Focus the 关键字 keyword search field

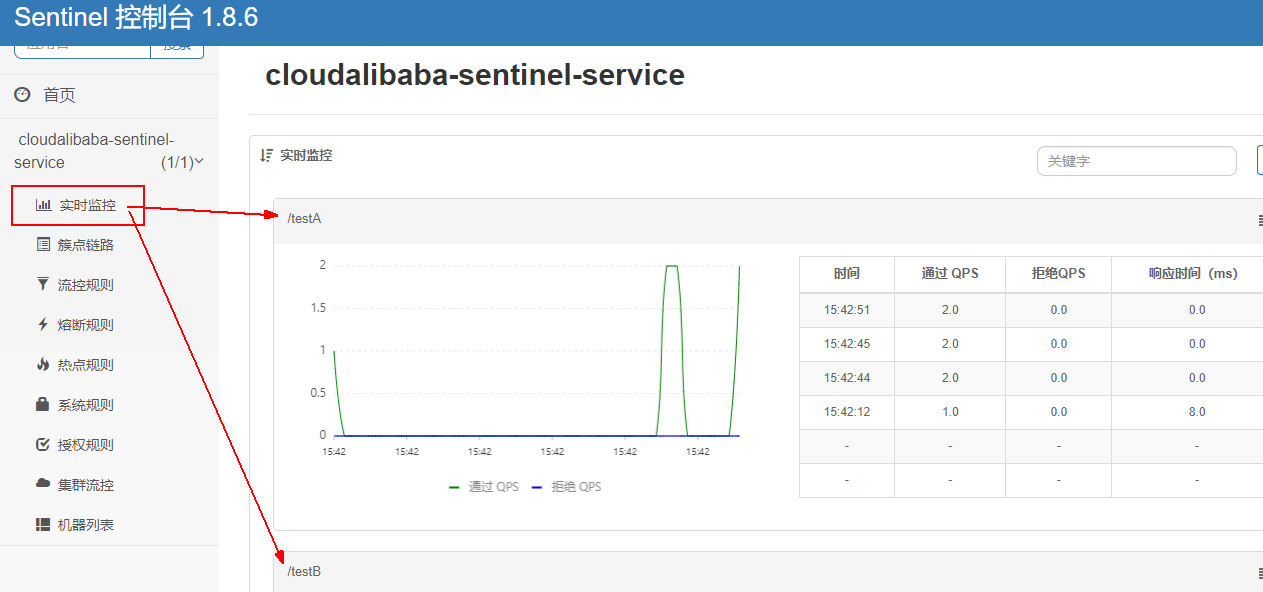coord(1137,161)
